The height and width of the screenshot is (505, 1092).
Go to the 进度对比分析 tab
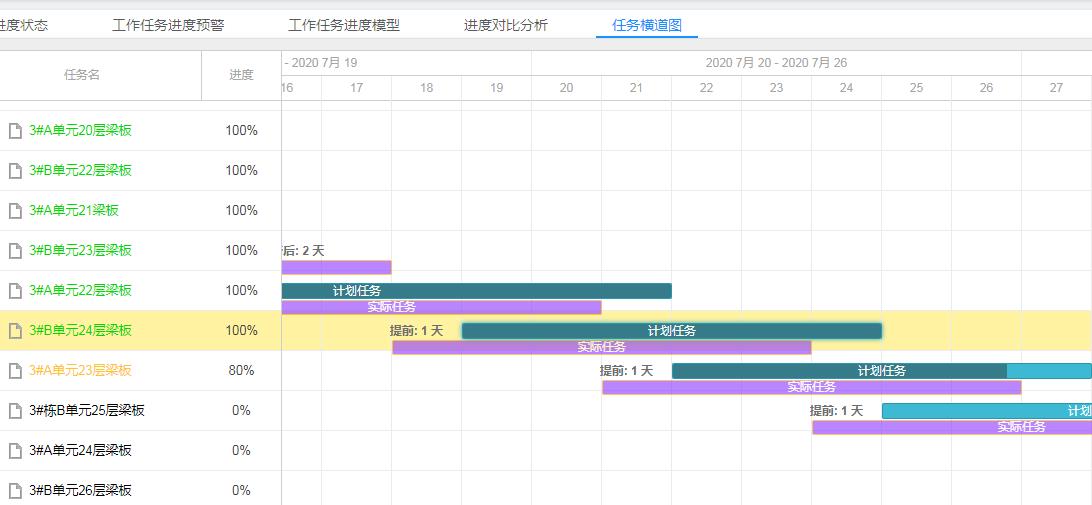point(505,25)
